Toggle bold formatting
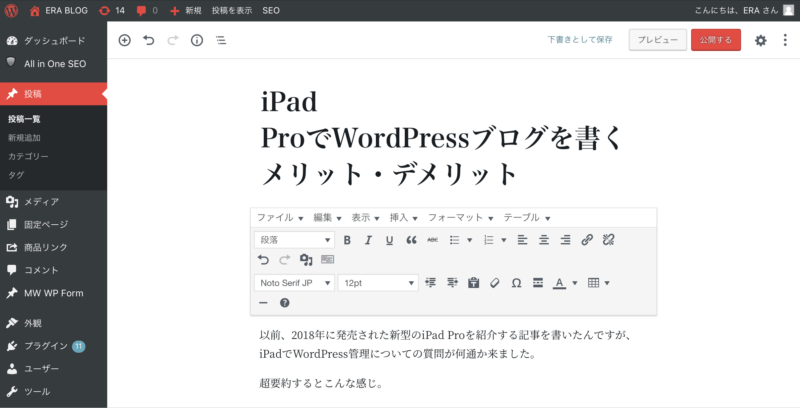The height and width of the screenshot is (408, 800). (x=347, y=240)
